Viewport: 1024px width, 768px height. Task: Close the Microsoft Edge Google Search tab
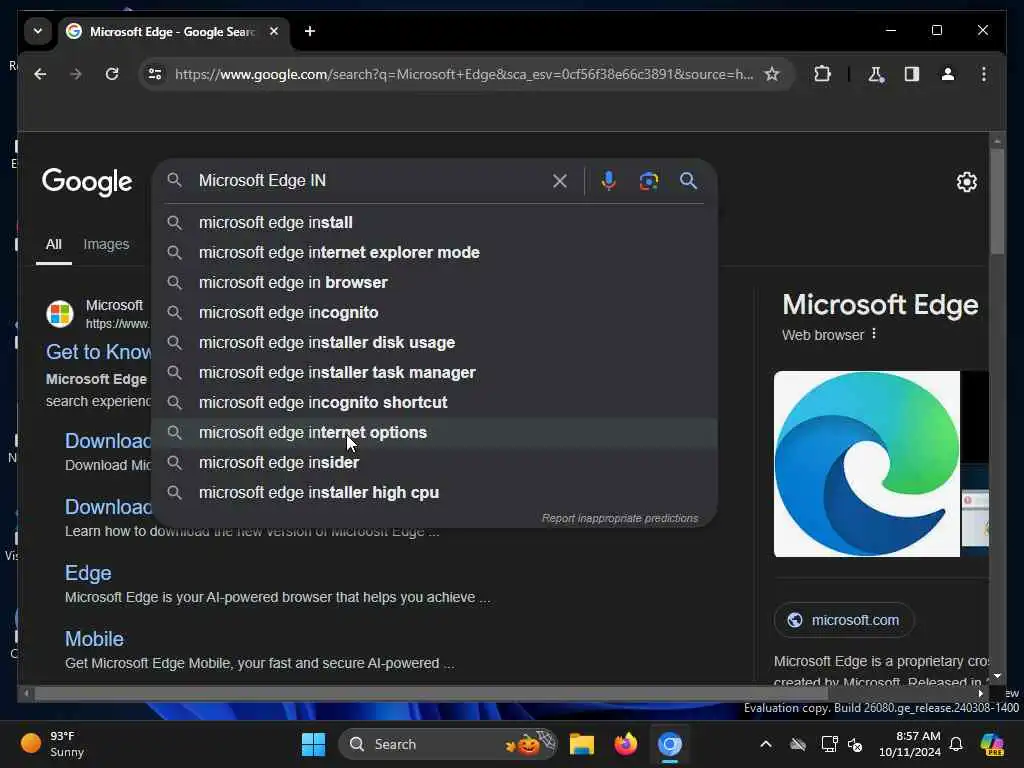coord(274,31)
